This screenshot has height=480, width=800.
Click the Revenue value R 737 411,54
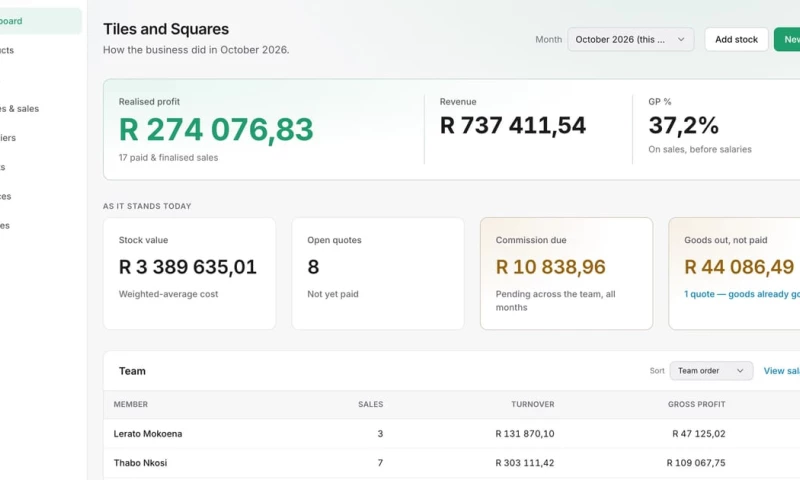pyautogui.click(x=513, y=125)
